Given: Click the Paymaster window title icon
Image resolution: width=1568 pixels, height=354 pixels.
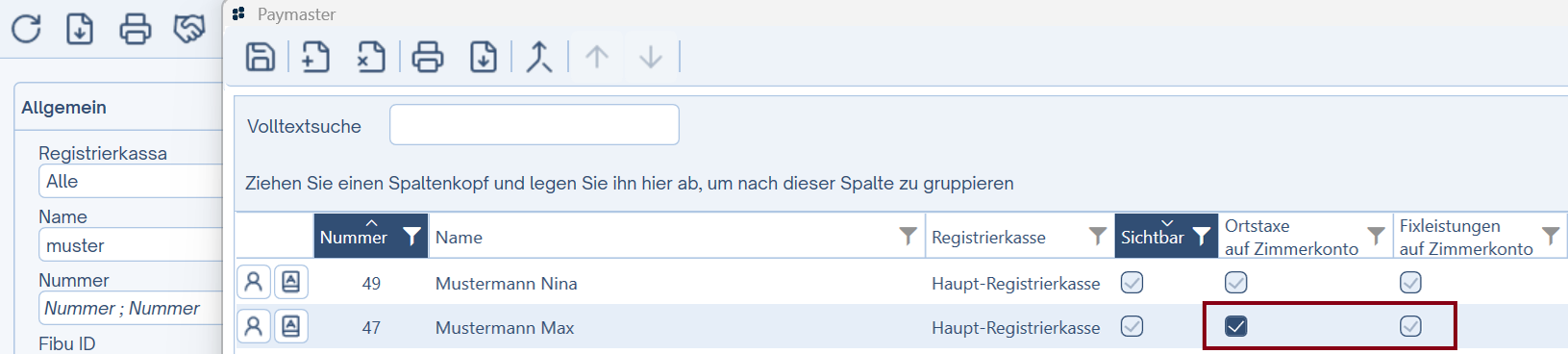Looking at the screenshot, I should [x=238, y=14].
